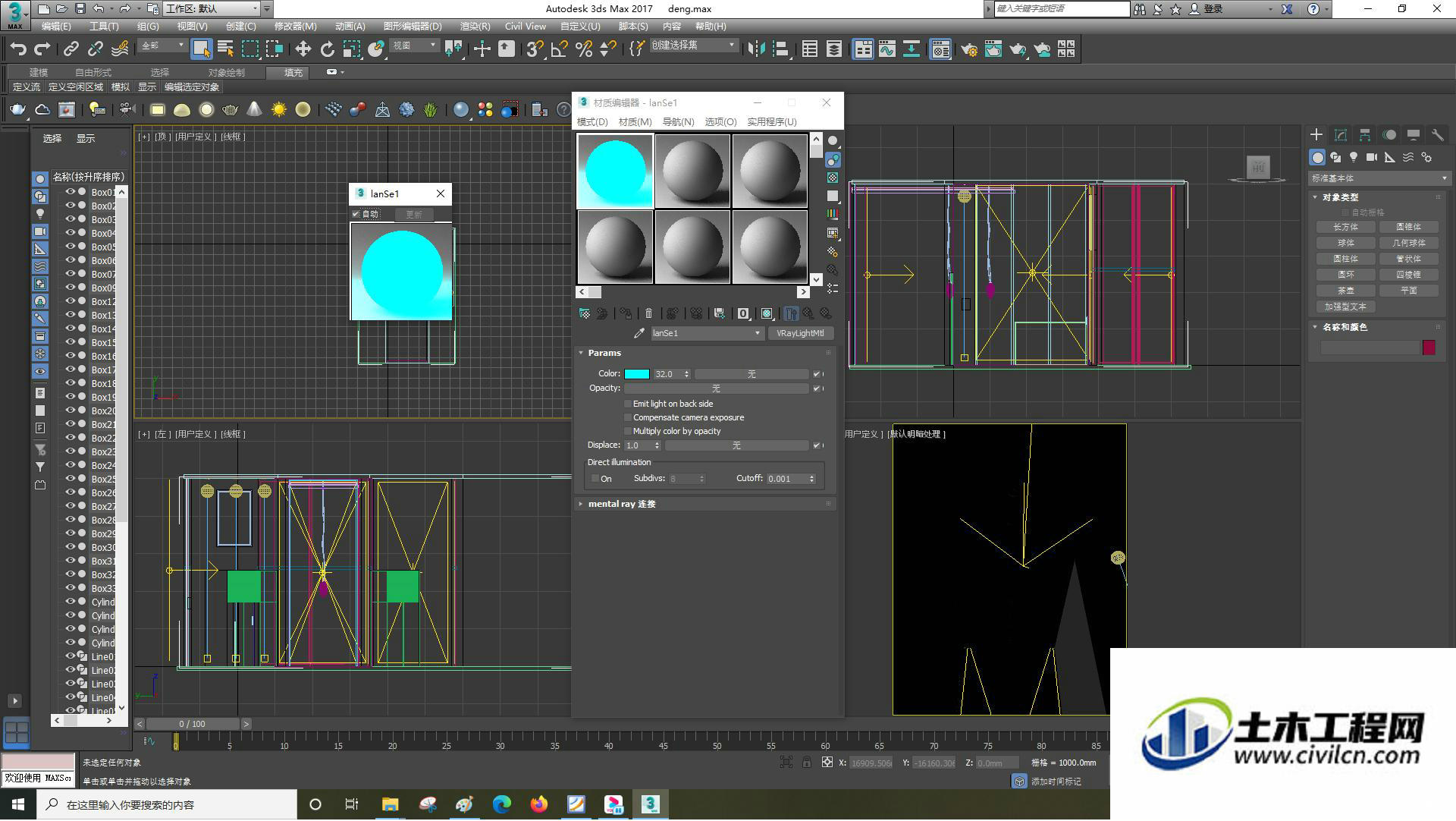Click the 加强型文本 button
1456x821 pixels.
click(x=1345, y=307)
